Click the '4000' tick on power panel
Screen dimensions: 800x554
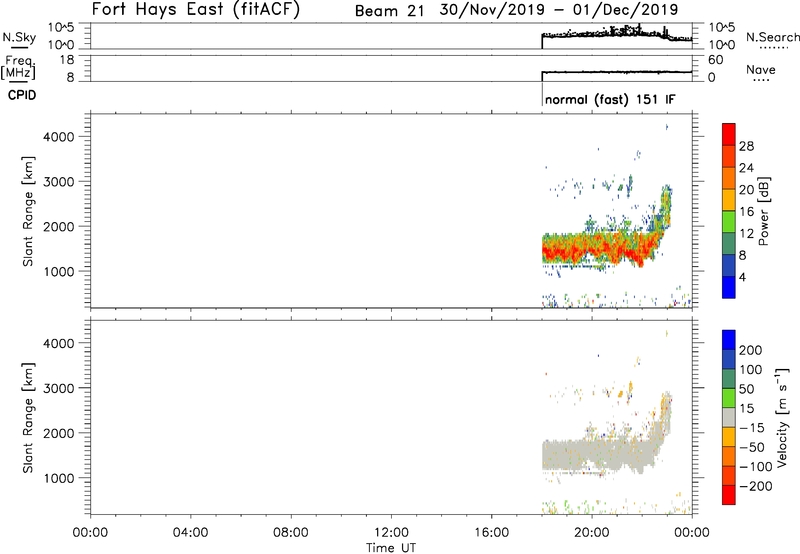[59, 137]
